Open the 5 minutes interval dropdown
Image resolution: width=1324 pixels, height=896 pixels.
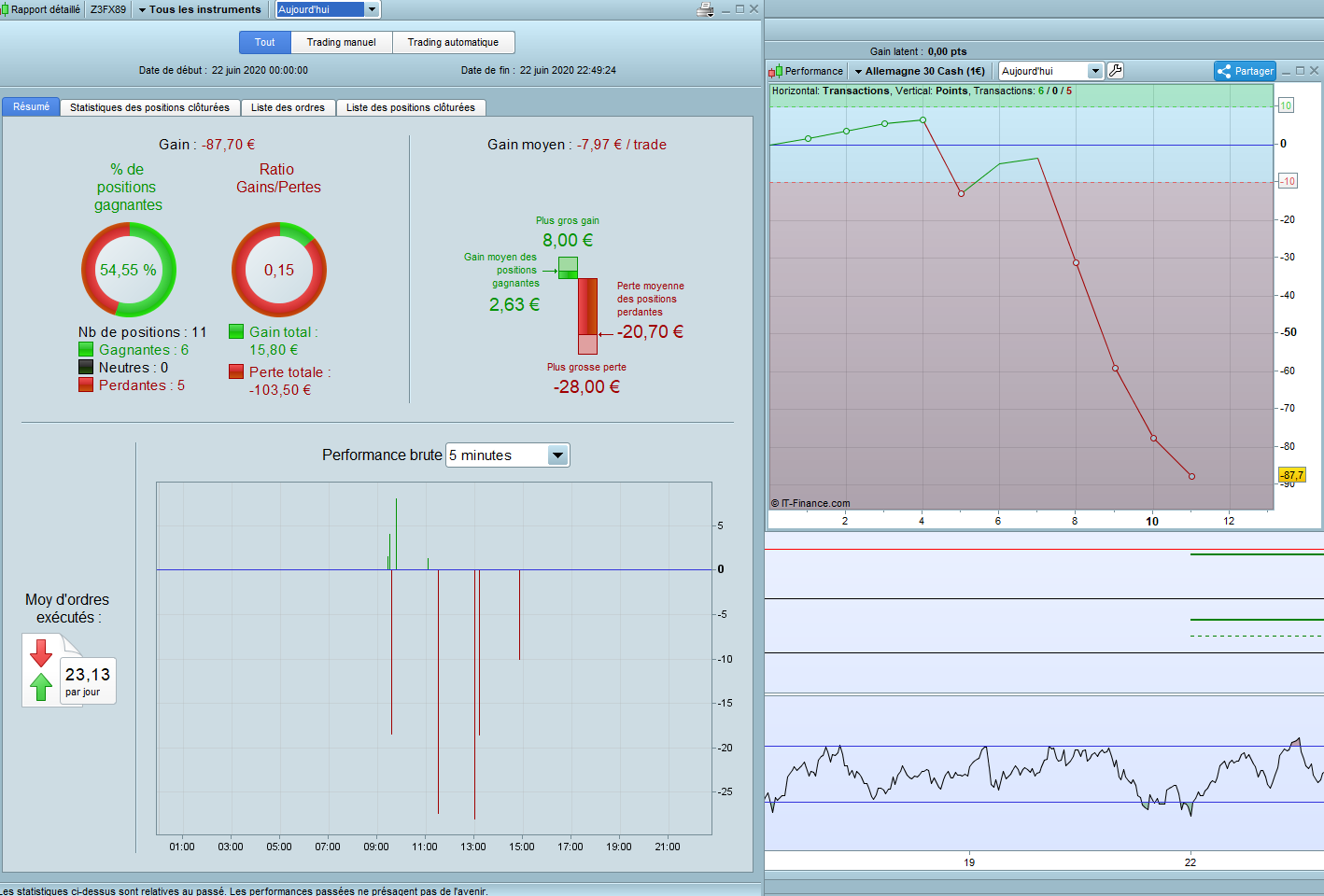tap(557, 455)
